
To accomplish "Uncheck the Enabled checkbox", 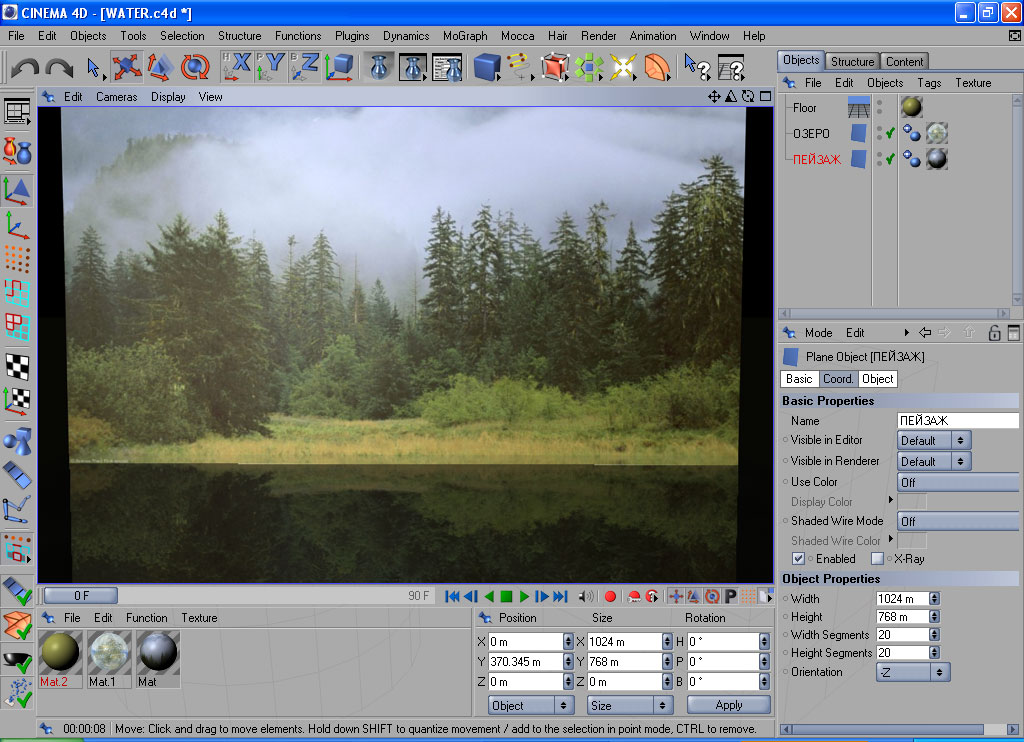I will pyautogui.click(x=798, y=558).
